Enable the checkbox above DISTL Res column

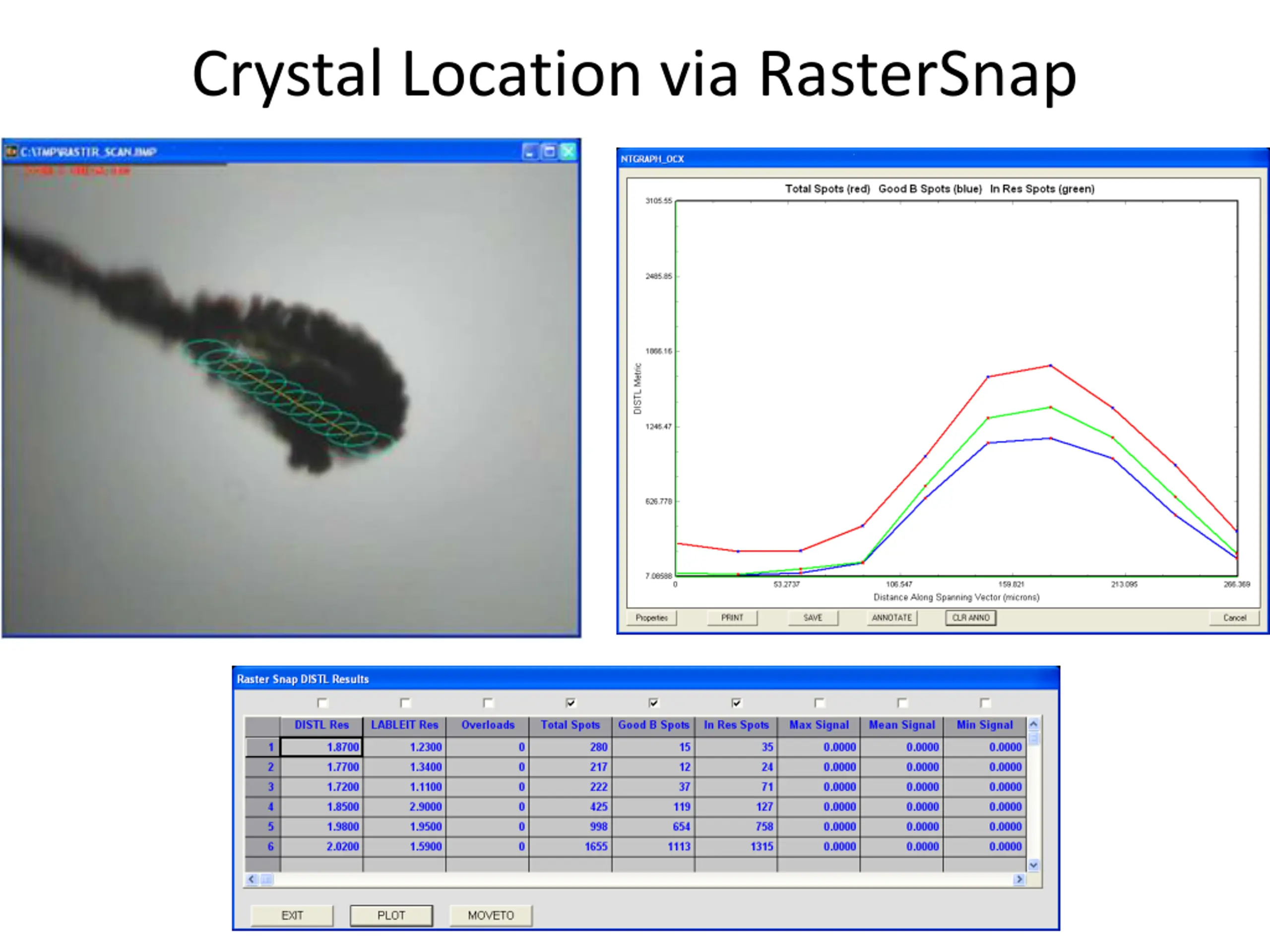(x=322, y=703)
